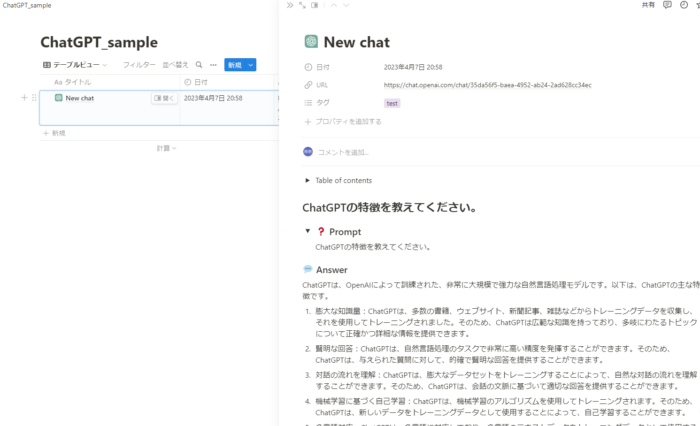Open the dropdown arrow beside 新規 button
The height and width of the screenshot is (426, 700).
coord(251,64)
